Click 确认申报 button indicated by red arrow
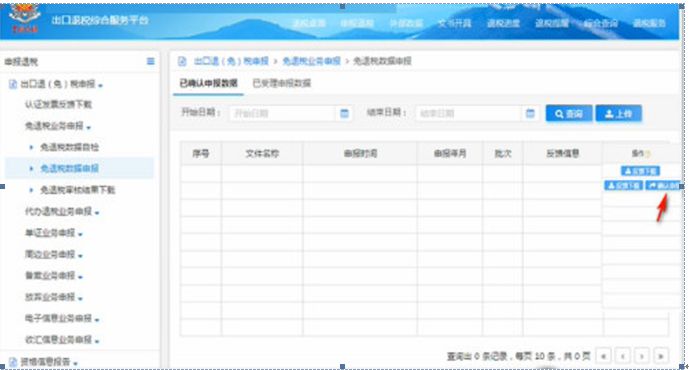 (663, 185)
